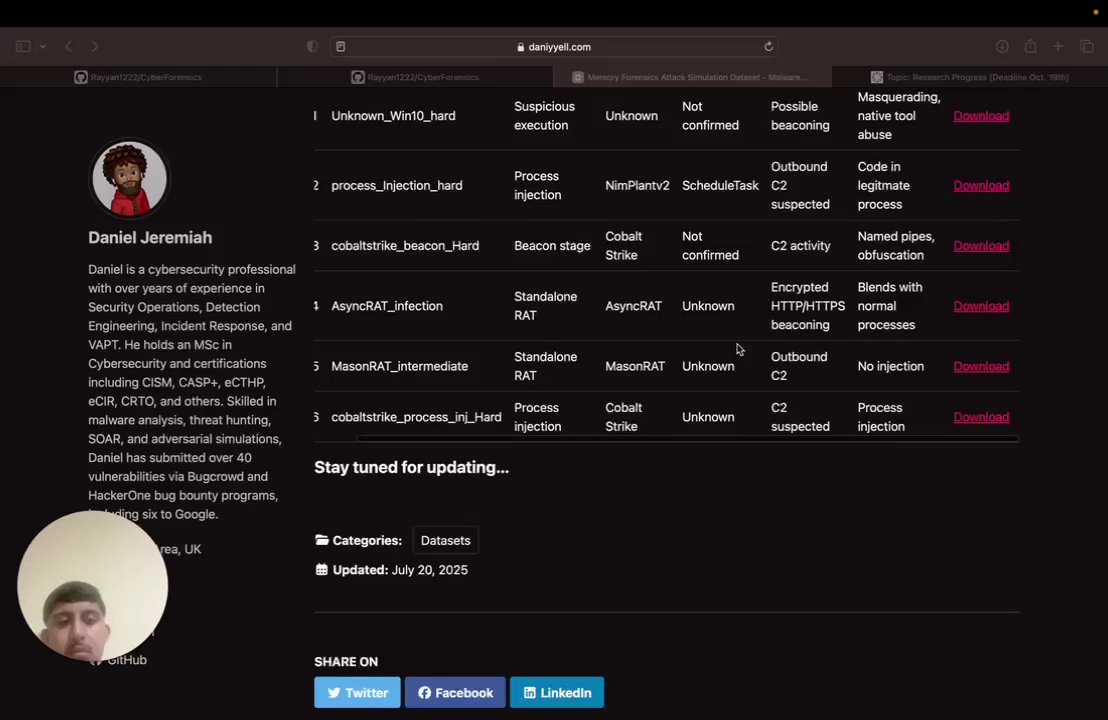The width and height of the screenshot is (1108, 720).
Task: Click the 'Code in legitmate process' cell
Action: (883, 186)
